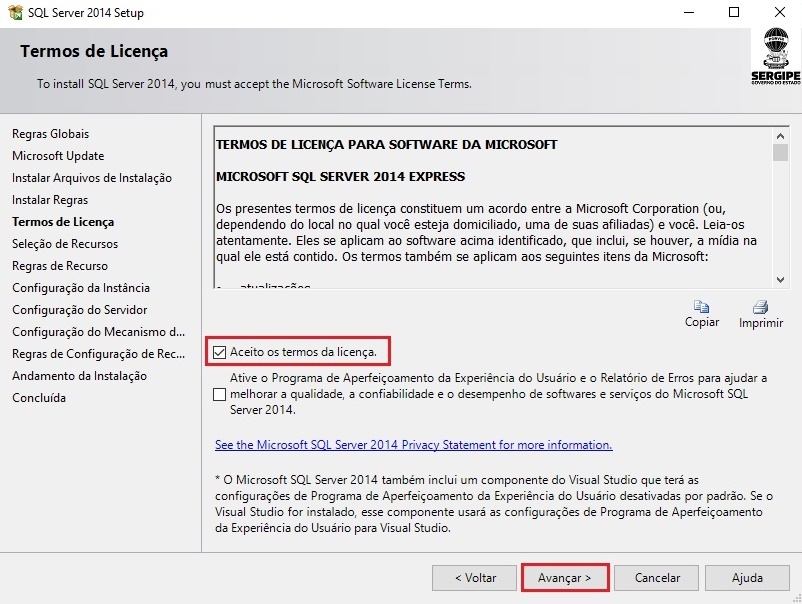The height and width of the screenshot is (604, 802).
Task: Choose Configuração do Servidor in sidebar
Action: (x=79, y=310)
